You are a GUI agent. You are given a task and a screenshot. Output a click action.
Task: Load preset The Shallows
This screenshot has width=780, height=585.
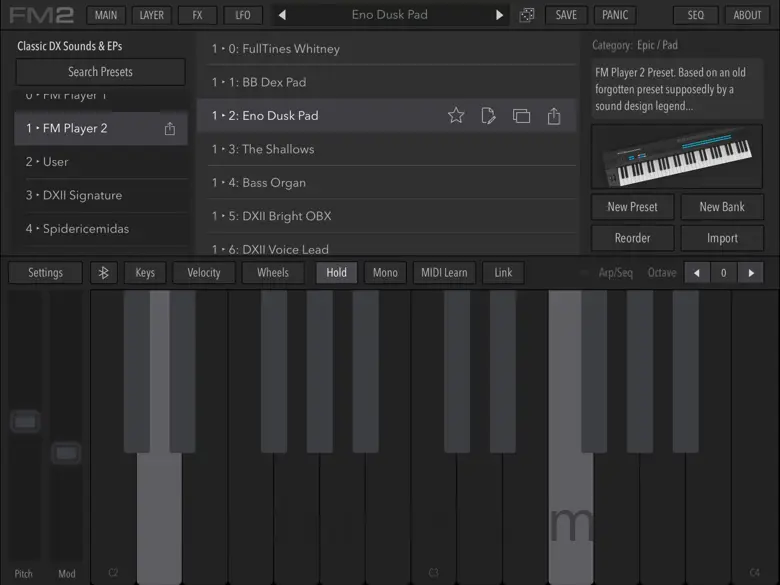click(x=387, y=149)
